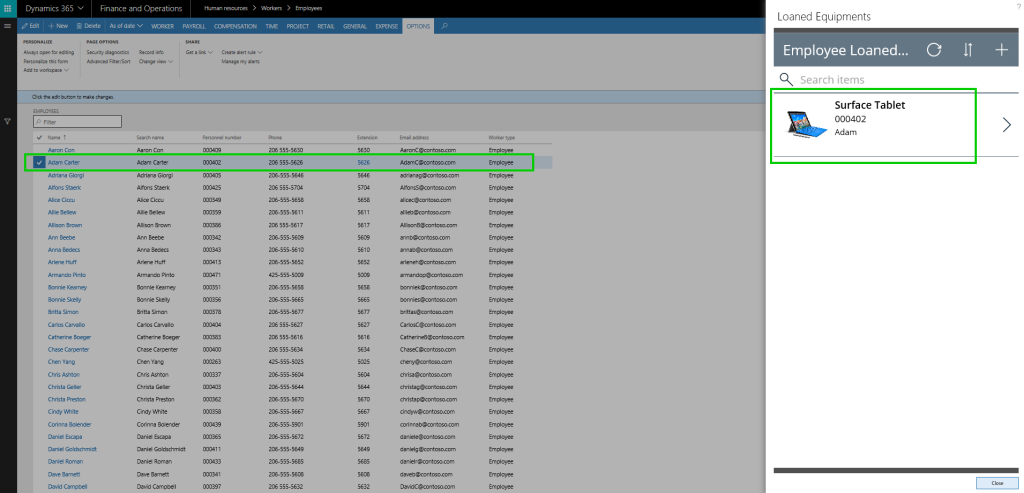The image size is (1024, 493).
Task: Add new loaned equipment with plus icon
Action: coord(1001,50)
